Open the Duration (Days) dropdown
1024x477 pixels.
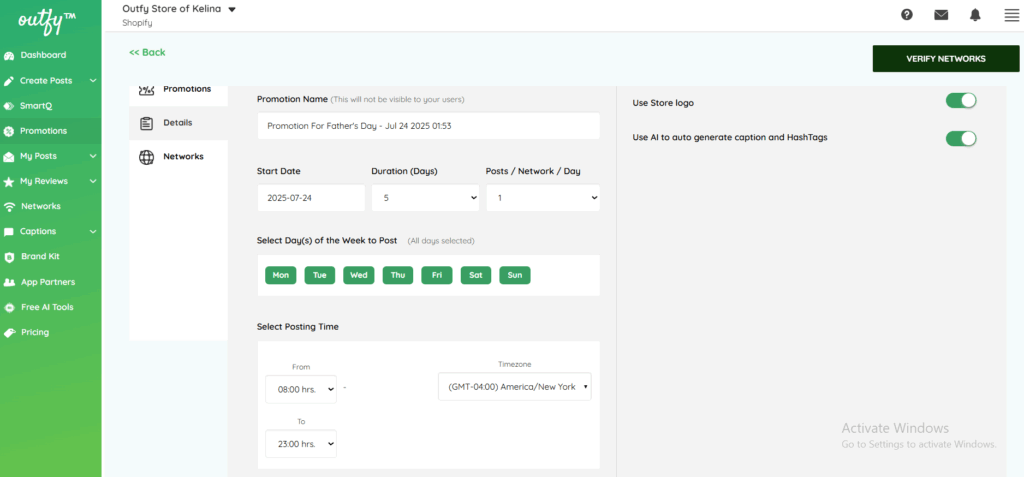pos(425,198)
